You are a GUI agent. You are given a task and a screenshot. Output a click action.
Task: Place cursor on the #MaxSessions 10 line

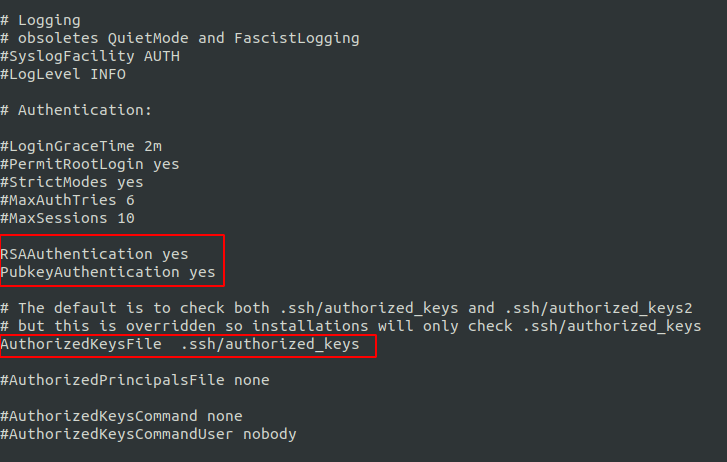coord(68,218)
